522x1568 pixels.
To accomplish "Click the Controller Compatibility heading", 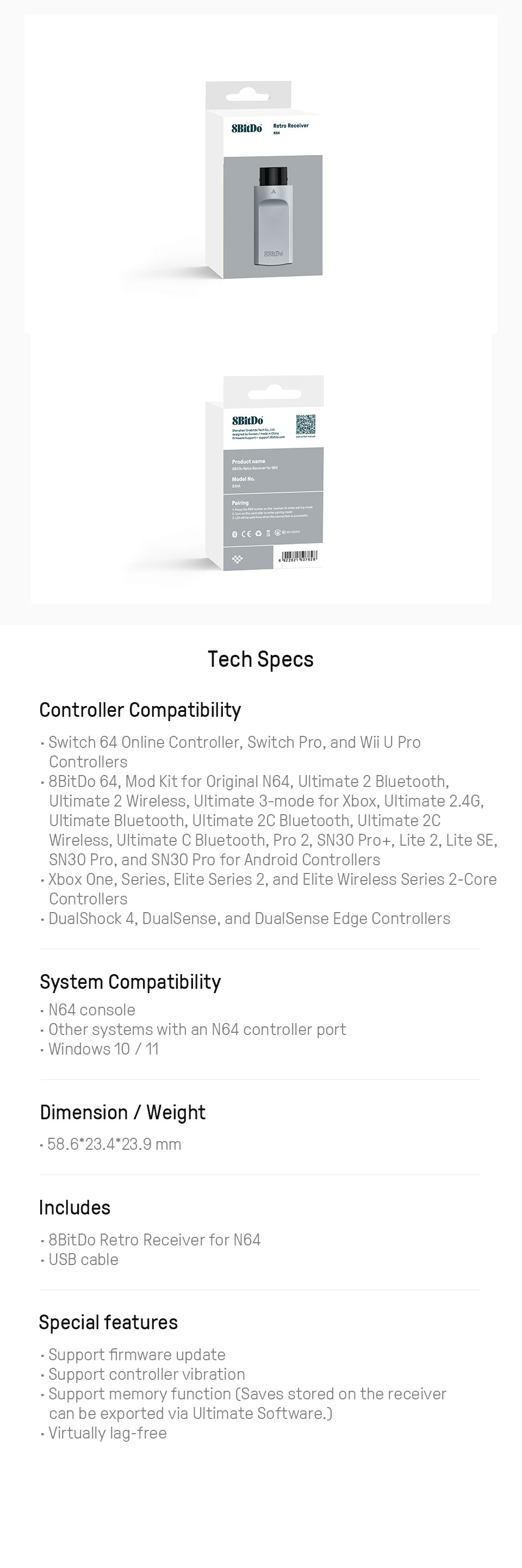I will tap(140, 710).
